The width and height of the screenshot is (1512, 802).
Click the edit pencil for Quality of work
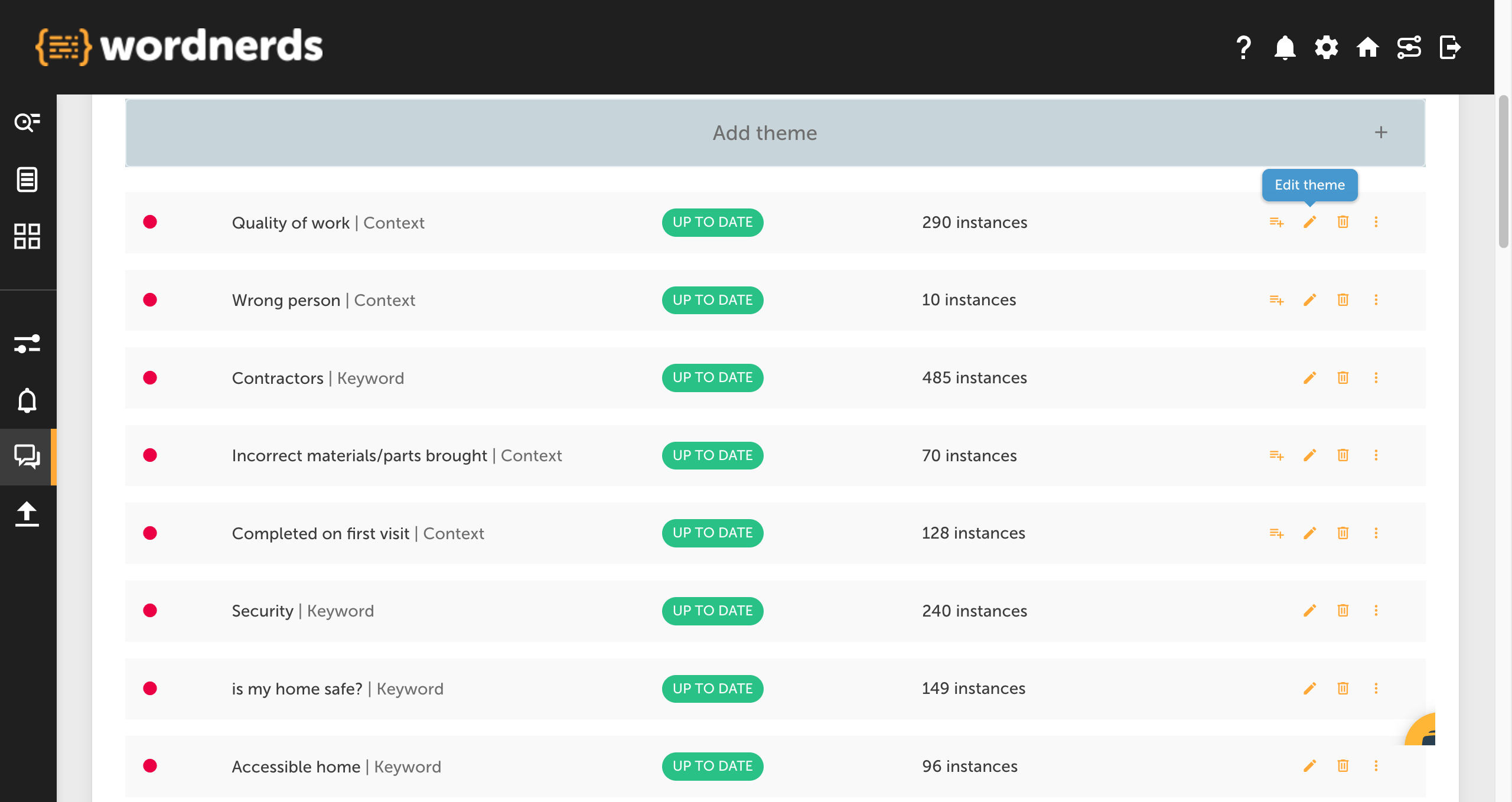pyautogui.click(x=1309, y=222)
